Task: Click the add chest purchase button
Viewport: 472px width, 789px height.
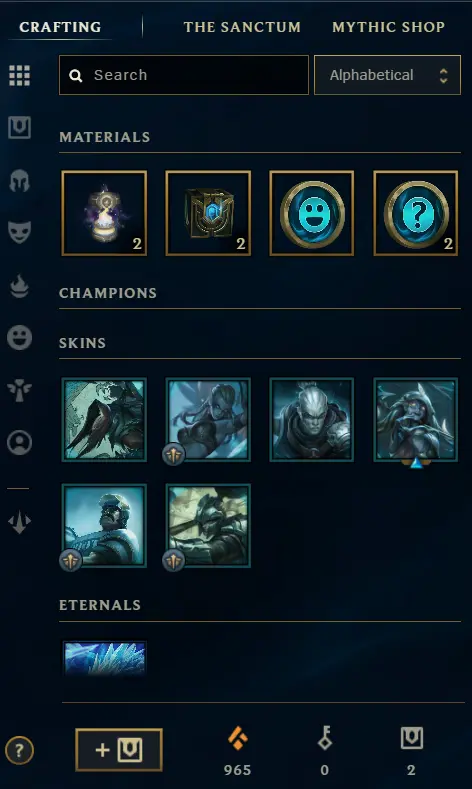Action: point(119,750)
